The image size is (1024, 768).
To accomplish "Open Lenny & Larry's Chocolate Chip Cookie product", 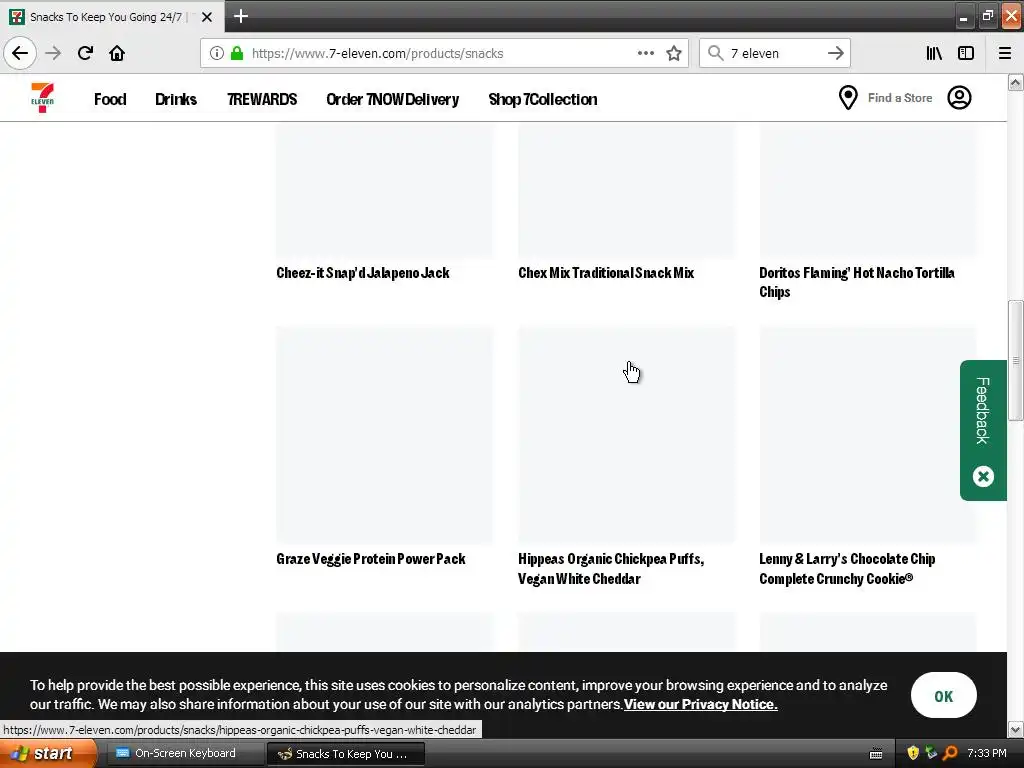I will point(847,569).
